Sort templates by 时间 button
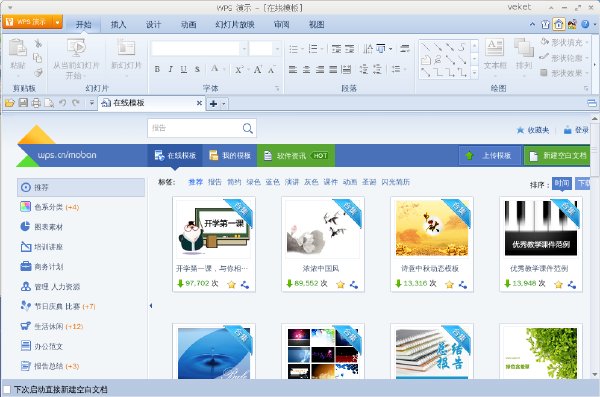The height and width of the screenshot is (397, 600). [x=562, y=184]
